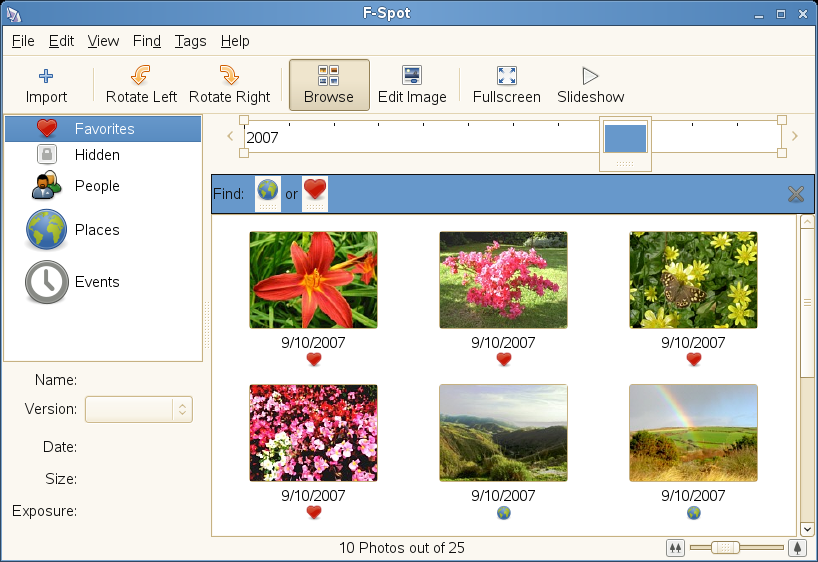
Task: Click the large thumbnails zoom-in icon
Action: (x=797, y=548)
